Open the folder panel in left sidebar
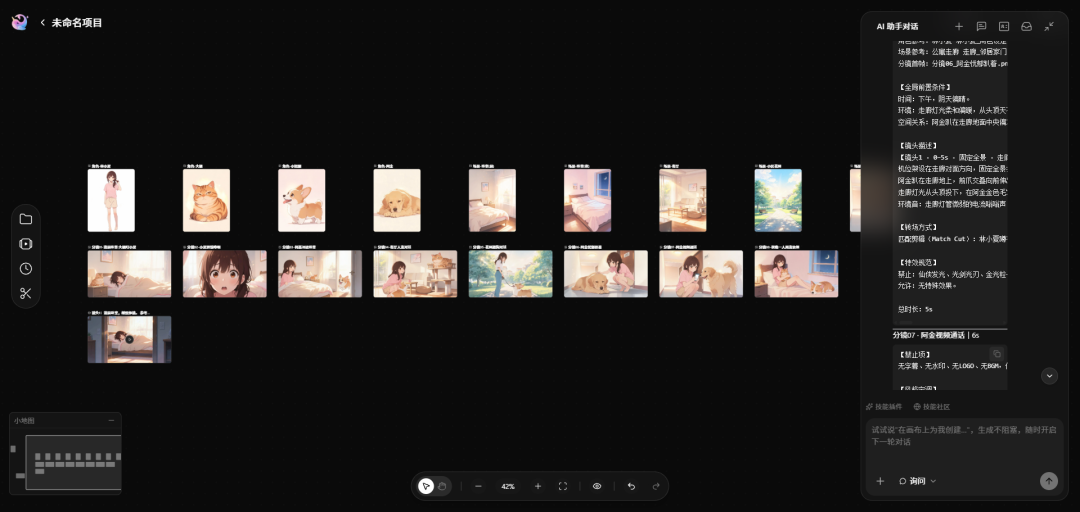The width and height of the screenshot is (1080, 512). point(25,219)
